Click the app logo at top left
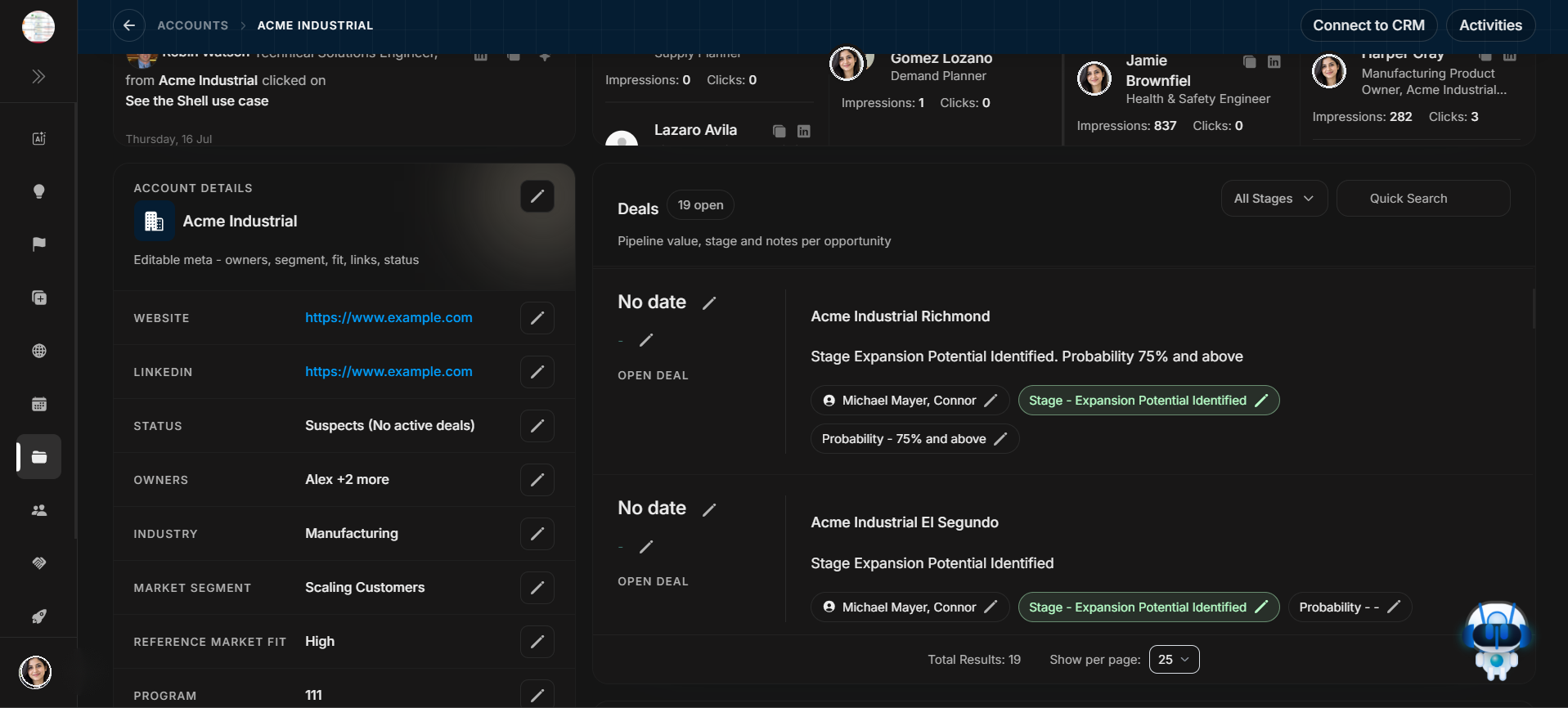This screenshot has height=708, width=1568. pyautogui.click(x=38, y=27)
